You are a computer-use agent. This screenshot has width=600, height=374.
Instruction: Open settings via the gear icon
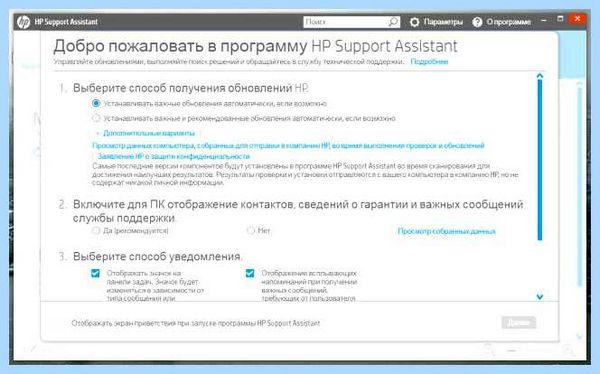pos(414,22)
